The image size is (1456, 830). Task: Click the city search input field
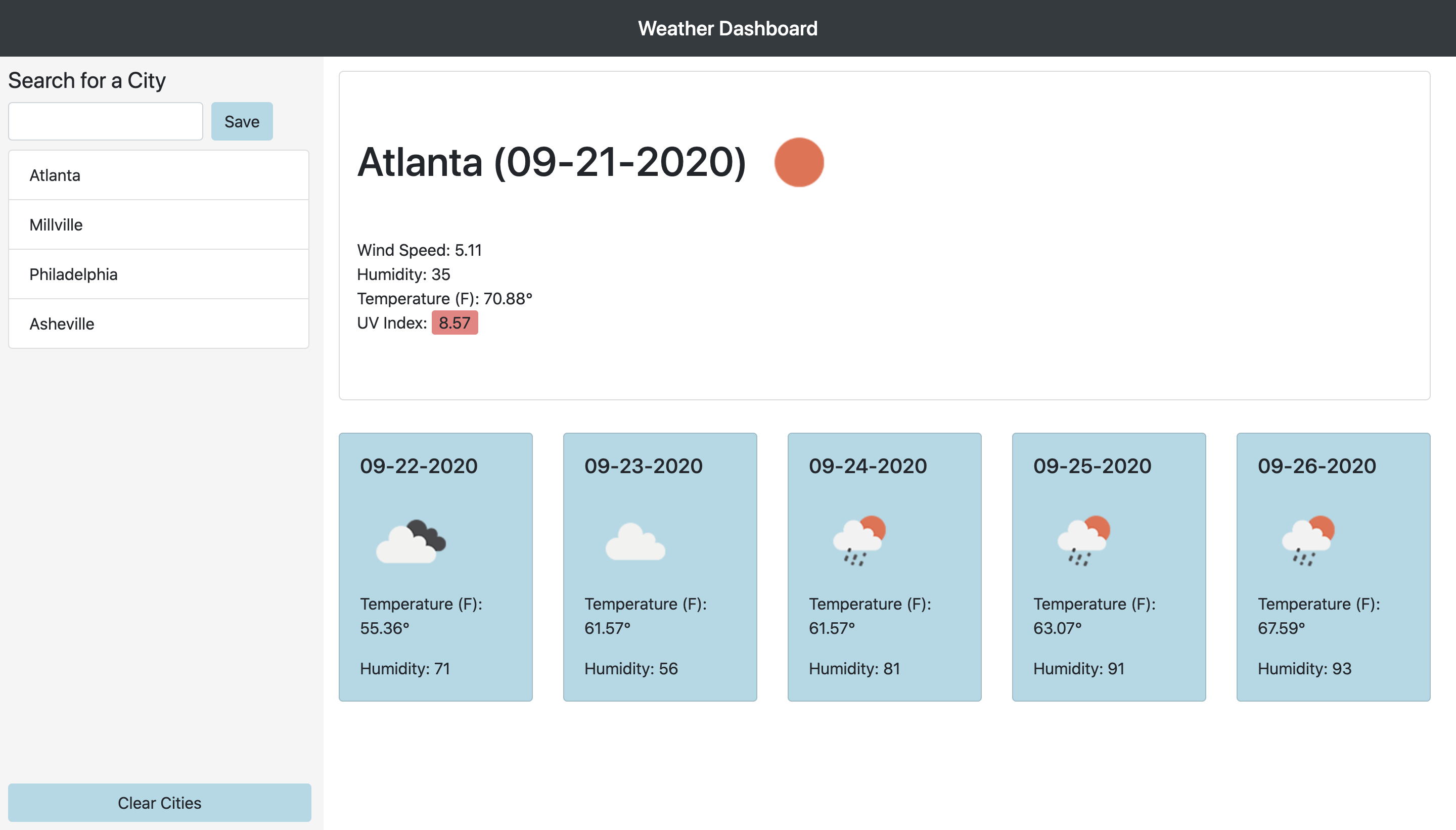tap(106, 120)
